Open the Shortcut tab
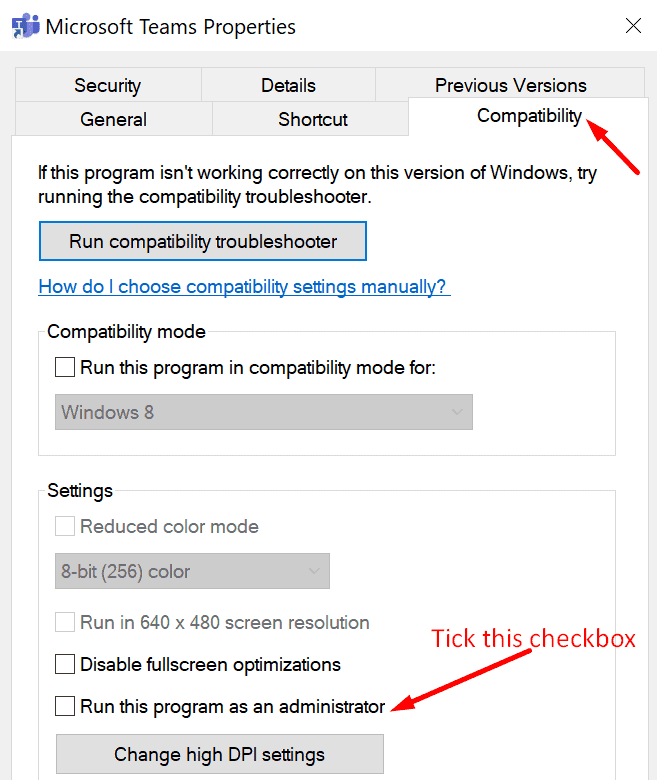Image resolution: width=657 pixels, height=780 pixels. point(312,119)
